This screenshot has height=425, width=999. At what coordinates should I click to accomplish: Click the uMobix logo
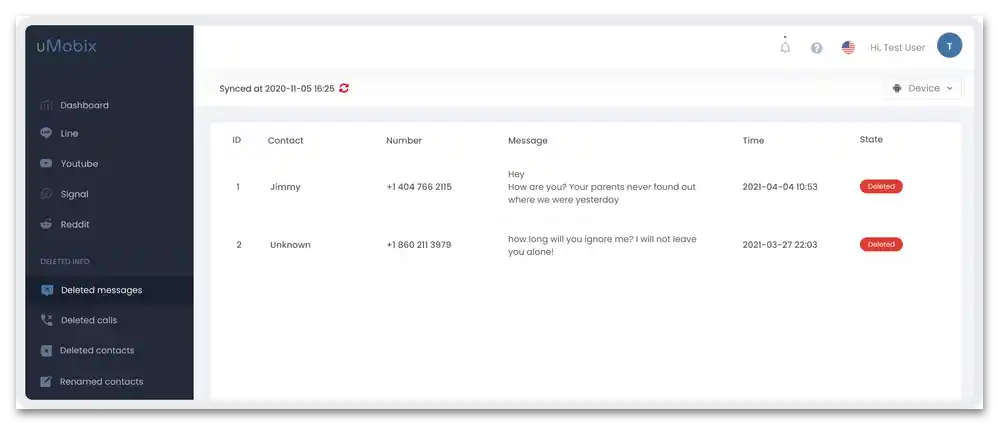[x=66, y=47]
